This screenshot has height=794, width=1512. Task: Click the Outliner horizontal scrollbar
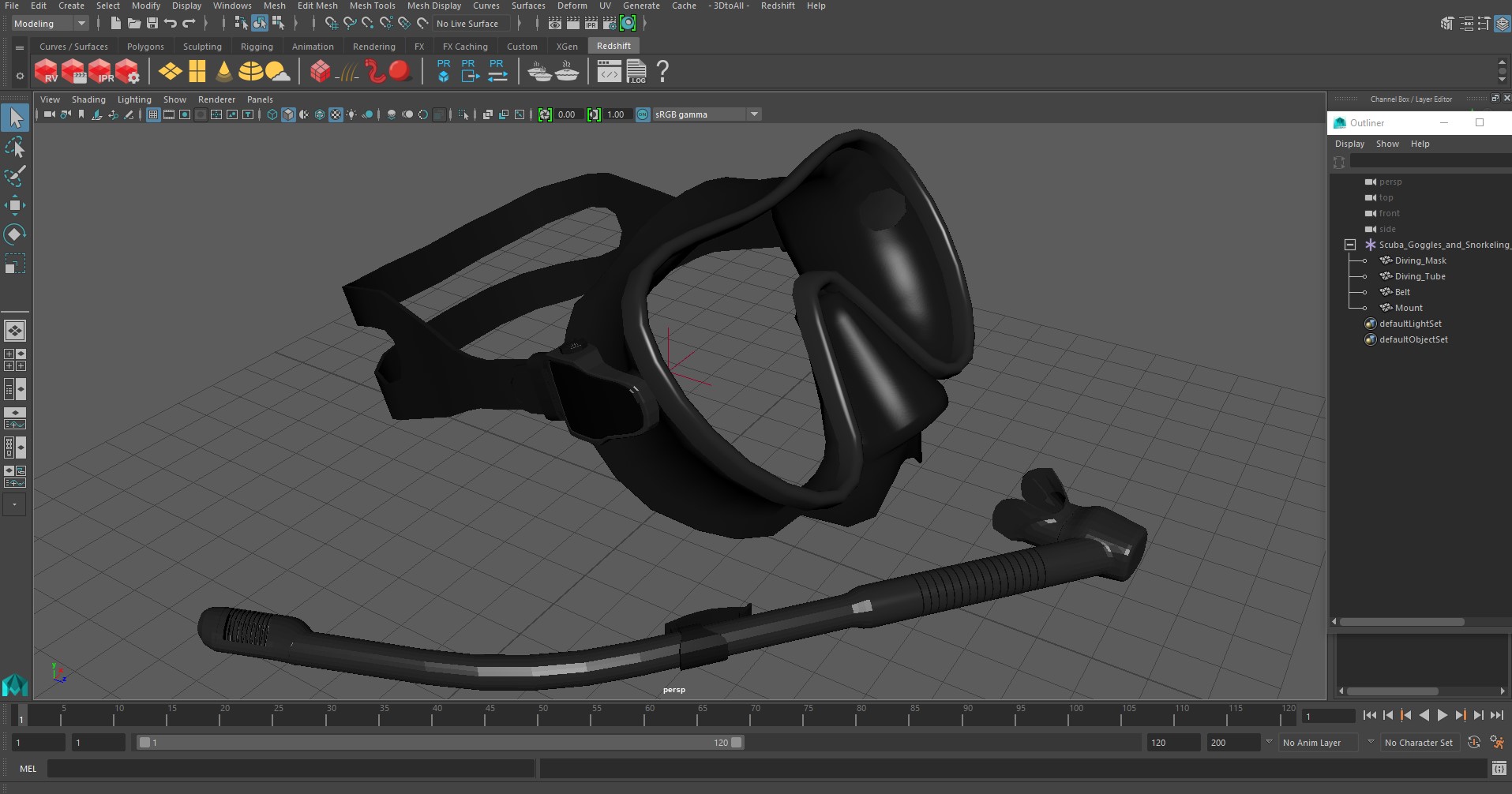pyautogui.click(x=1402, y=622)
